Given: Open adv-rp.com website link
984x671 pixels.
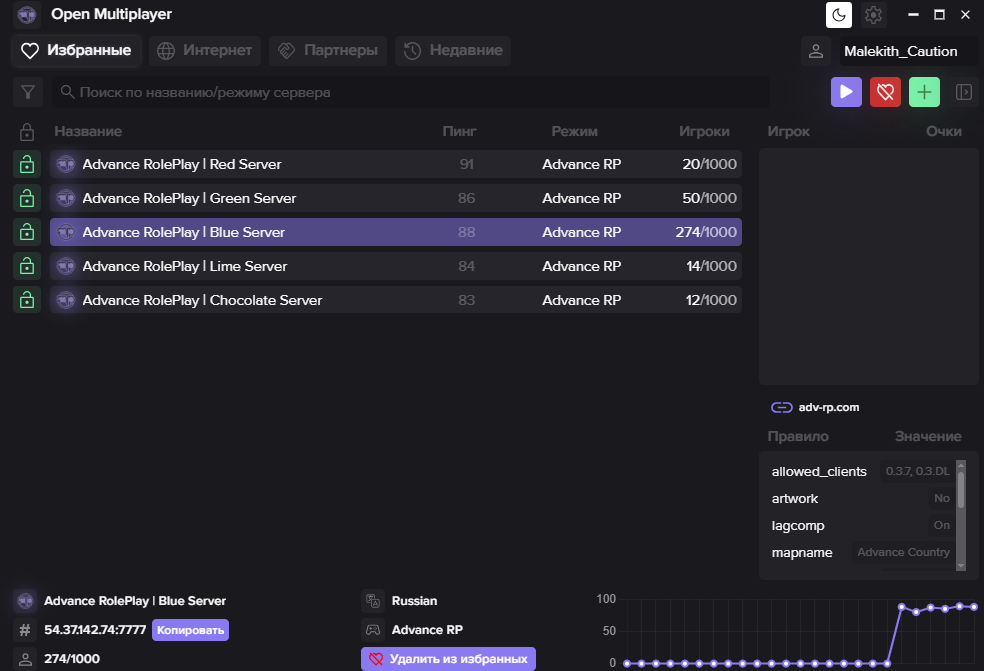Looking at the screenshot, I should click(x=828, y=407).
